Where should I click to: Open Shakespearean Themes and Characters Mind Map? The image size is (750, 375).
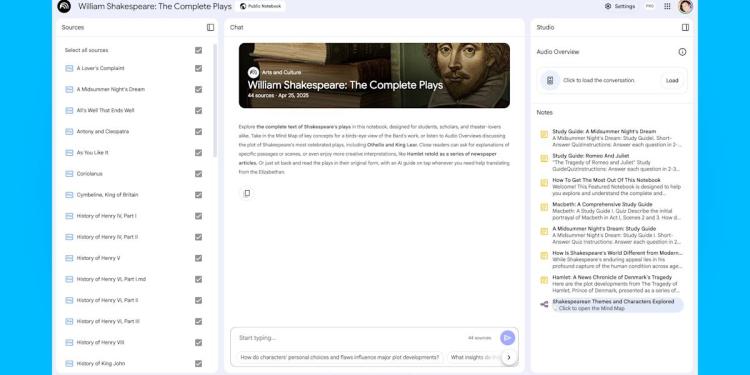(x=612, y=305)
